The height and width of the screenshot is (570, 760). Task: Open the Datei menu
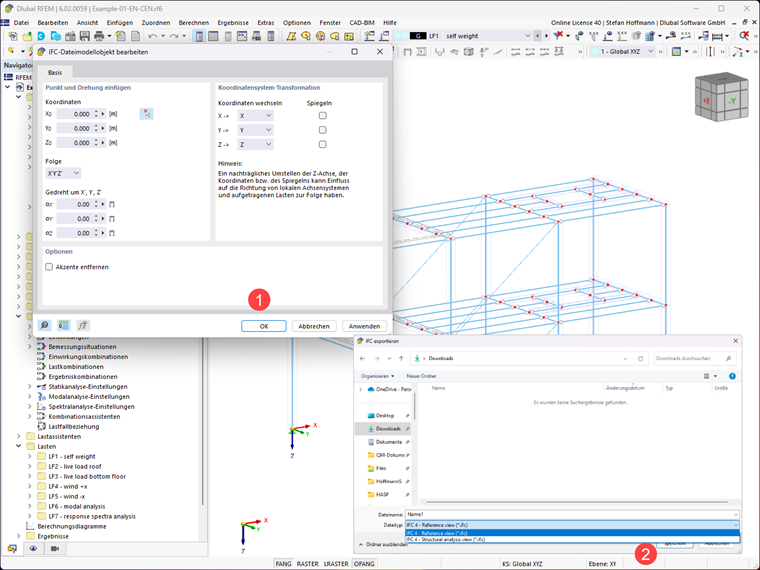tap(21, 23)
